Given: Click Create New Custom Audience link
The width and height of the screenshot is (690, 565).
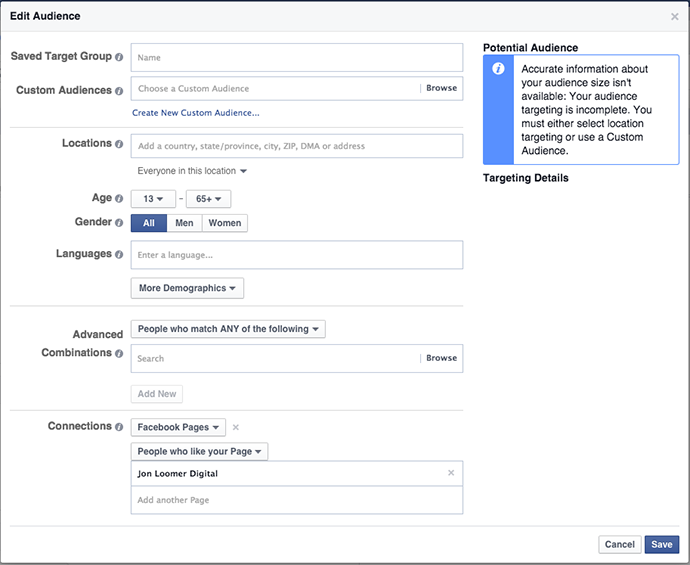Looking at the screenshot, I should point(195,113).
